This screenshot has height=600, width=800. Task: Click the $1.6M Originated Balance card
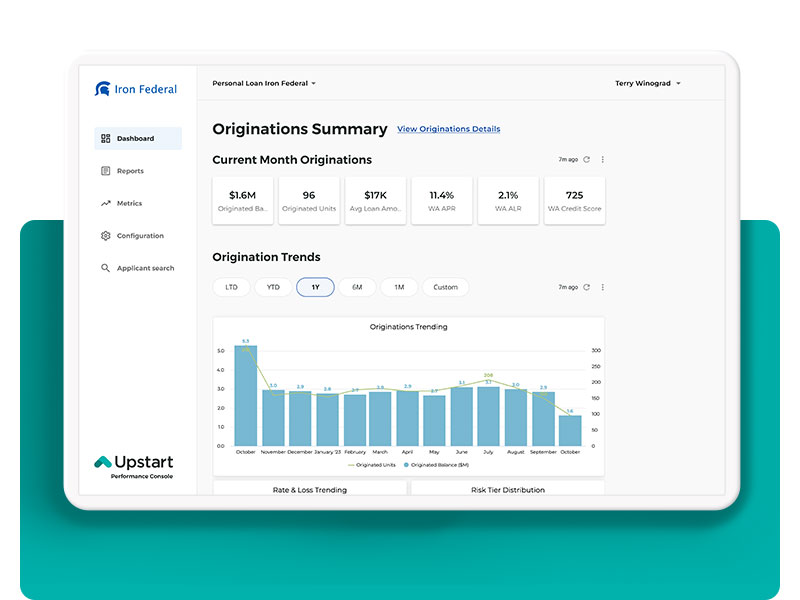coord(242,201)
